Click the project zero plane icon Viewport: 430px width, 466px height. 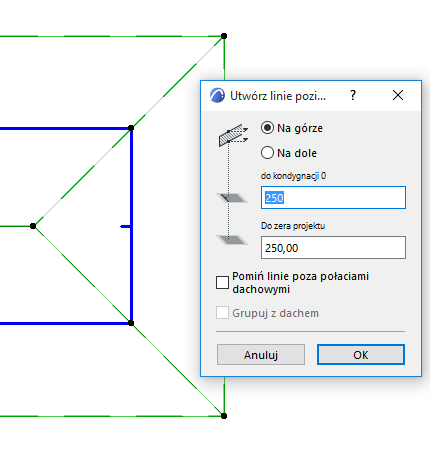pos(232,240)
